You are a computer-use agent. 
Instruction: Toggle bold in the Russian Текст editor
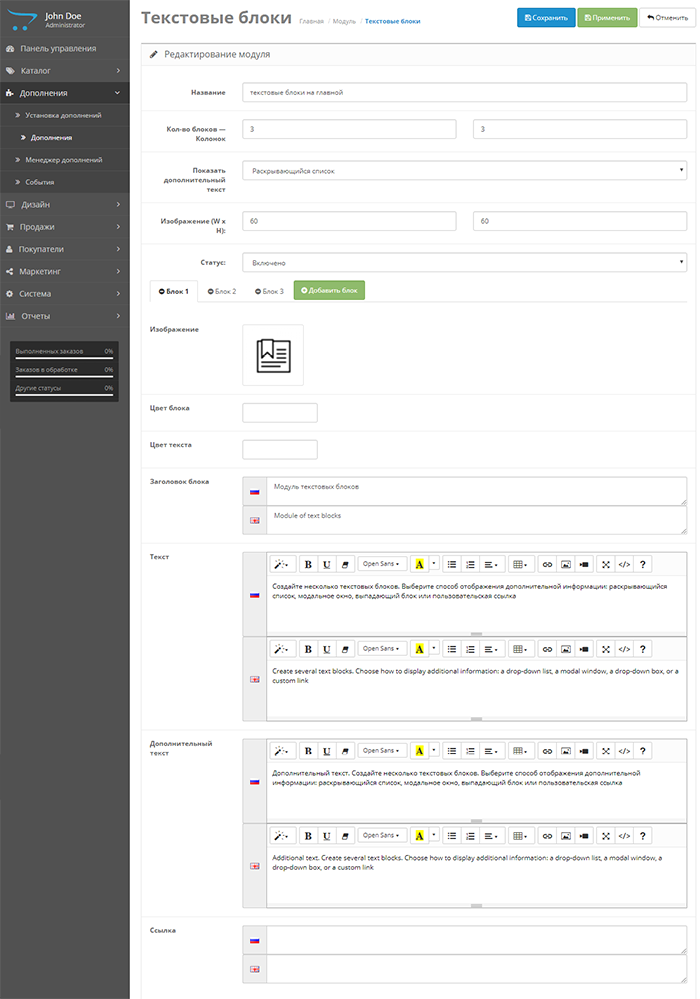309,563
